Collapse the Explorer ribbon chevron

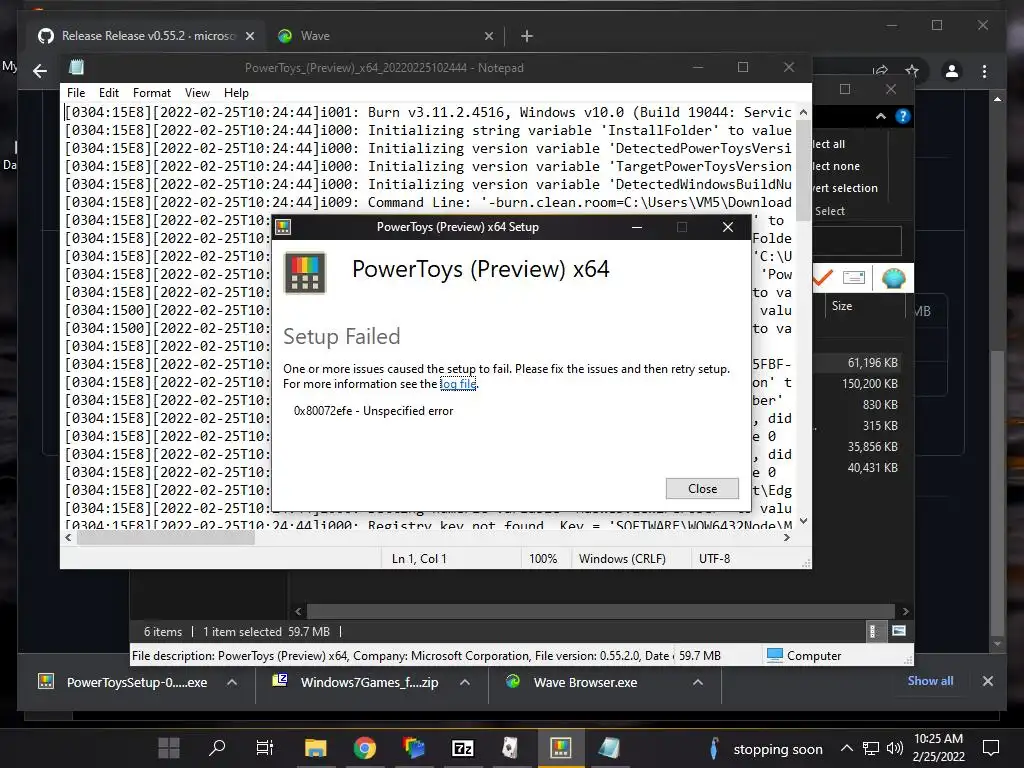click(880, 116)
